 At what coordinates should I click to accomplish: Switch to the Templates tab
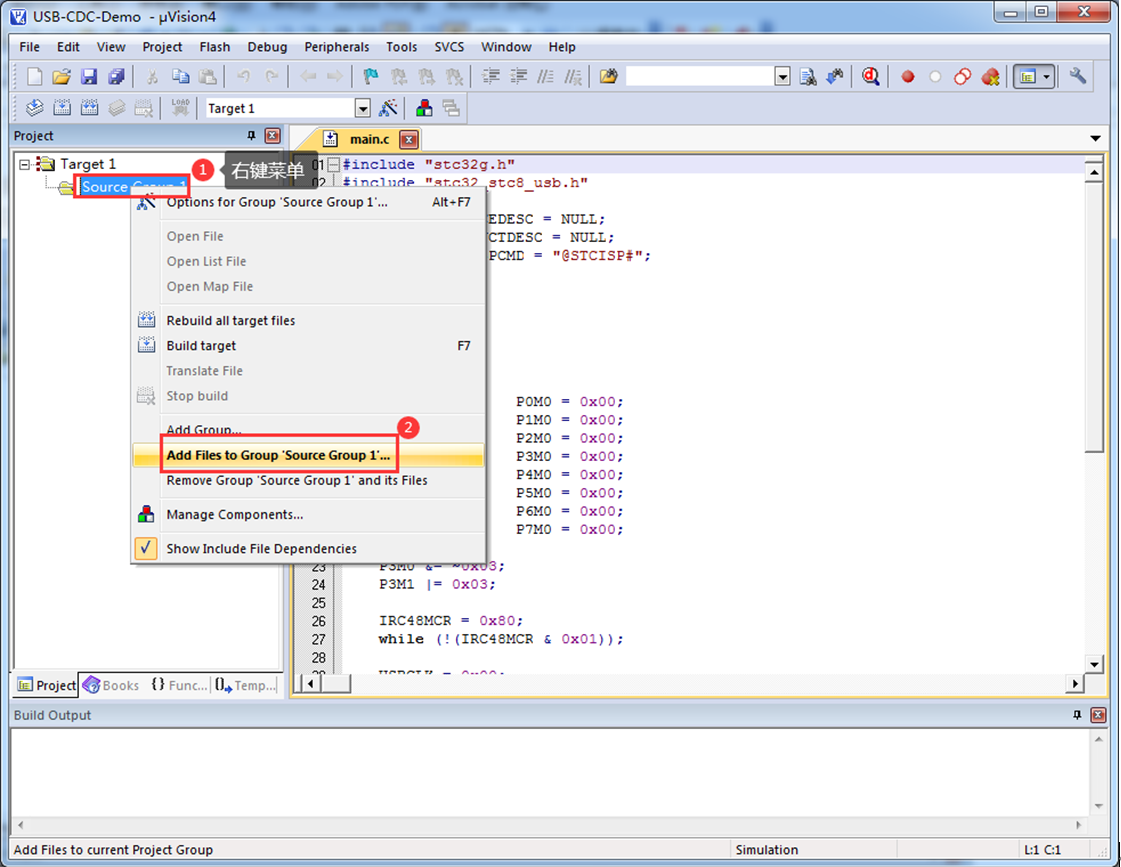pos(245,685)
